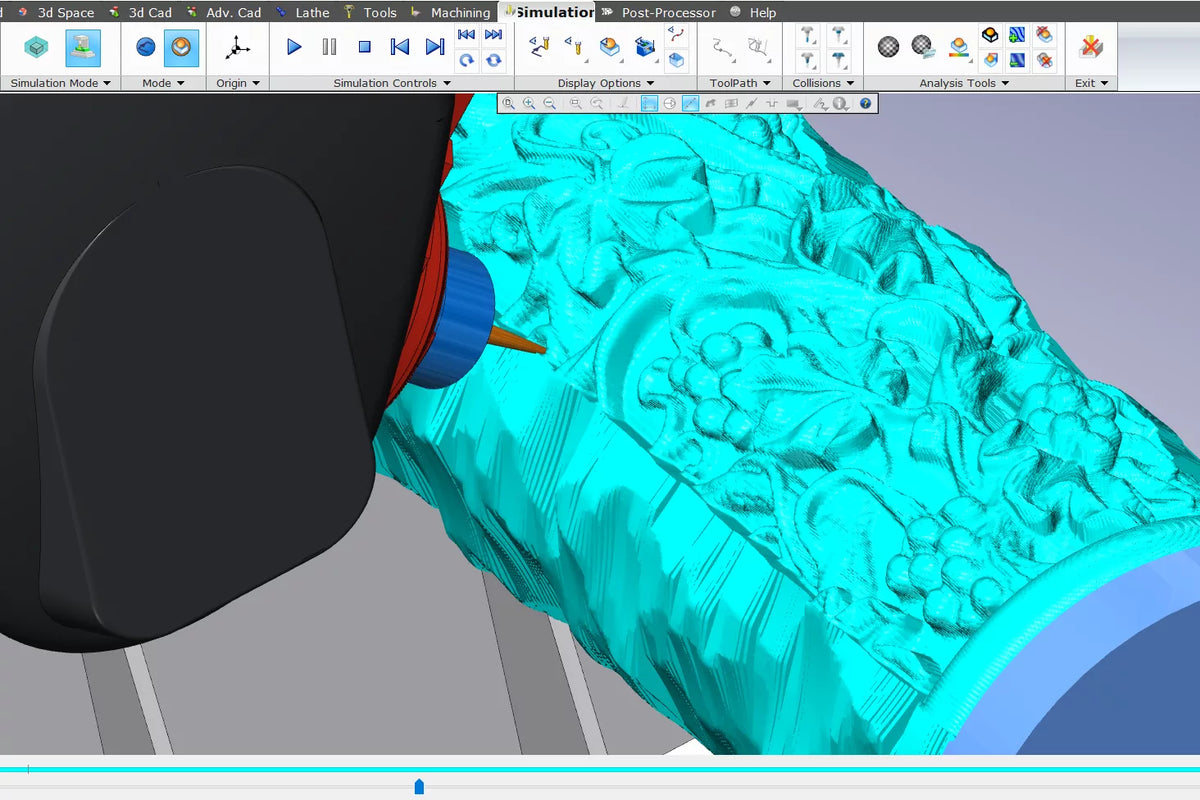Viewport: 1200px width, 800px height.
Task: Click the second ToolPath wireframe icon
Action: pos(759,46)
